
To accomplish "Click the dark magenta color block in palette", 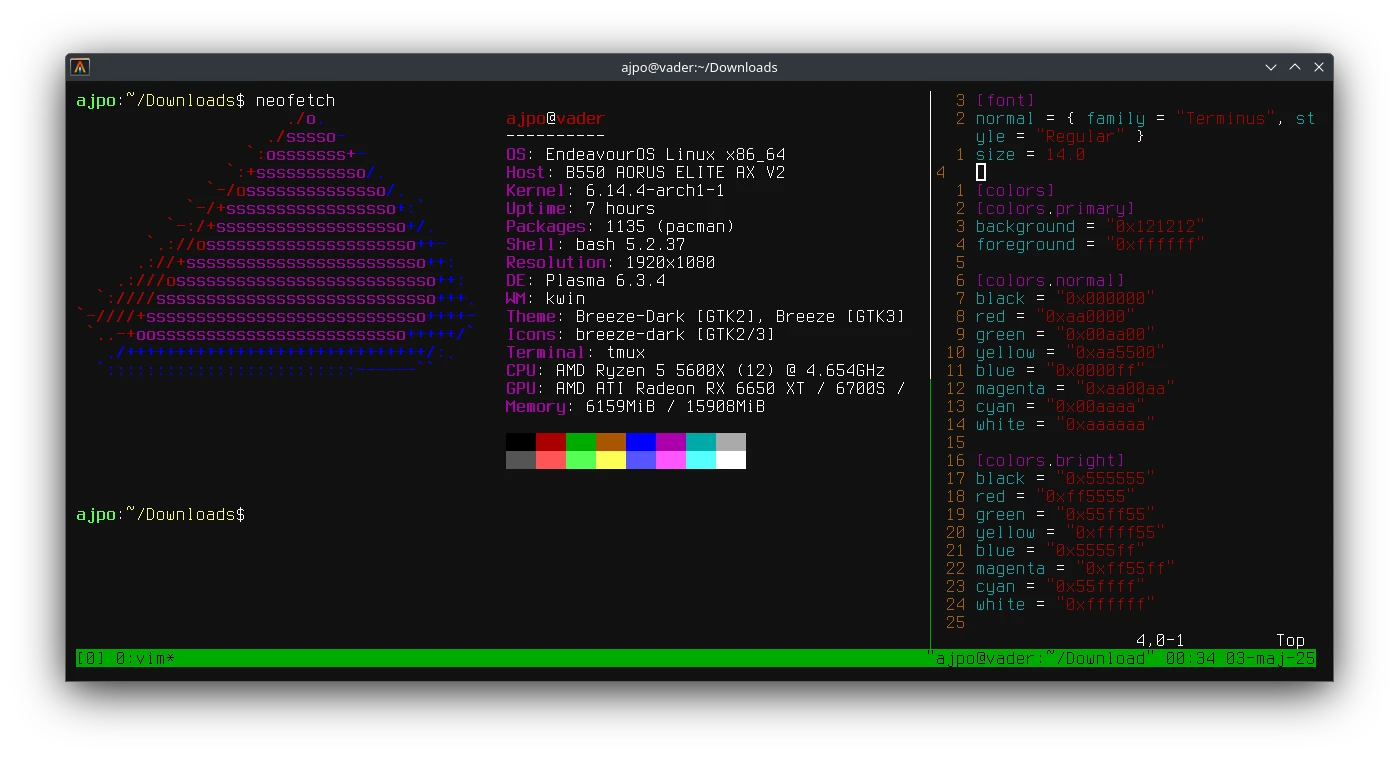I will (x=671, y=442).
